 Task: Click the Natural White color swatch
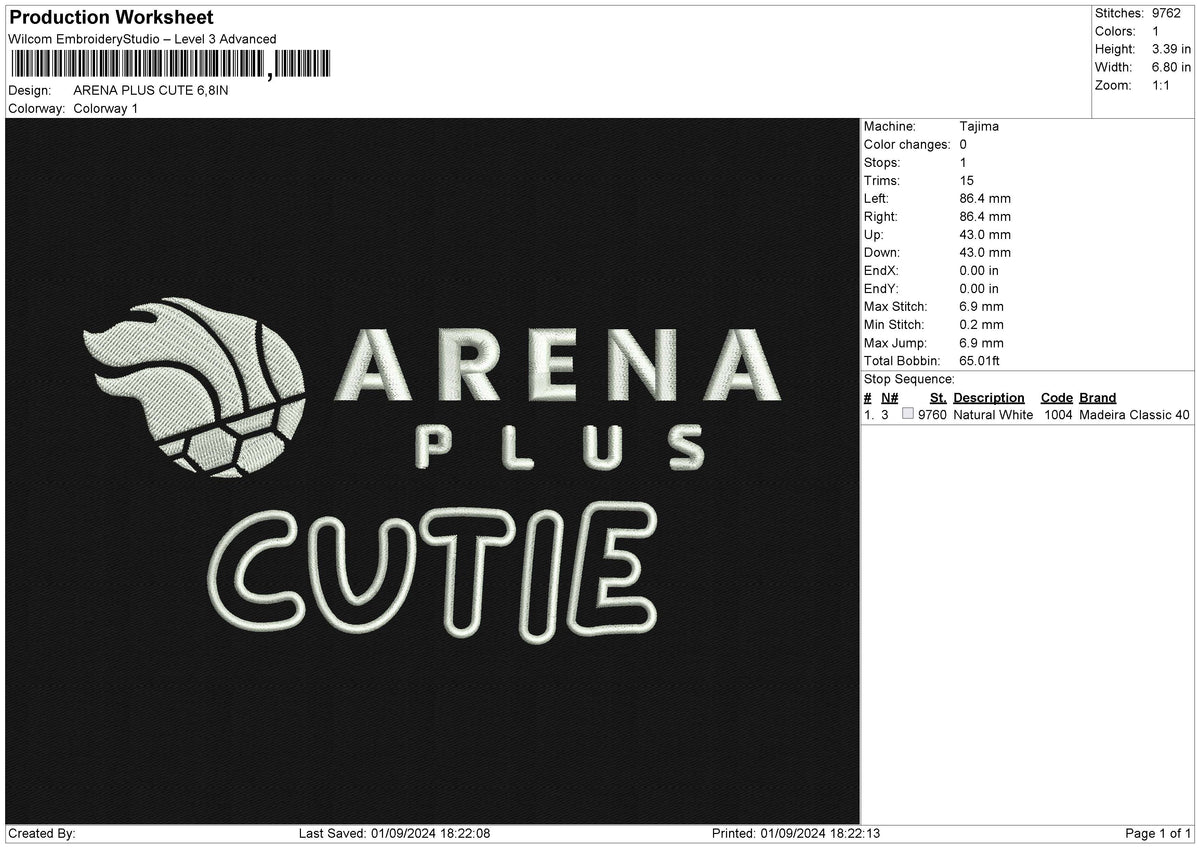coord(908,415)
